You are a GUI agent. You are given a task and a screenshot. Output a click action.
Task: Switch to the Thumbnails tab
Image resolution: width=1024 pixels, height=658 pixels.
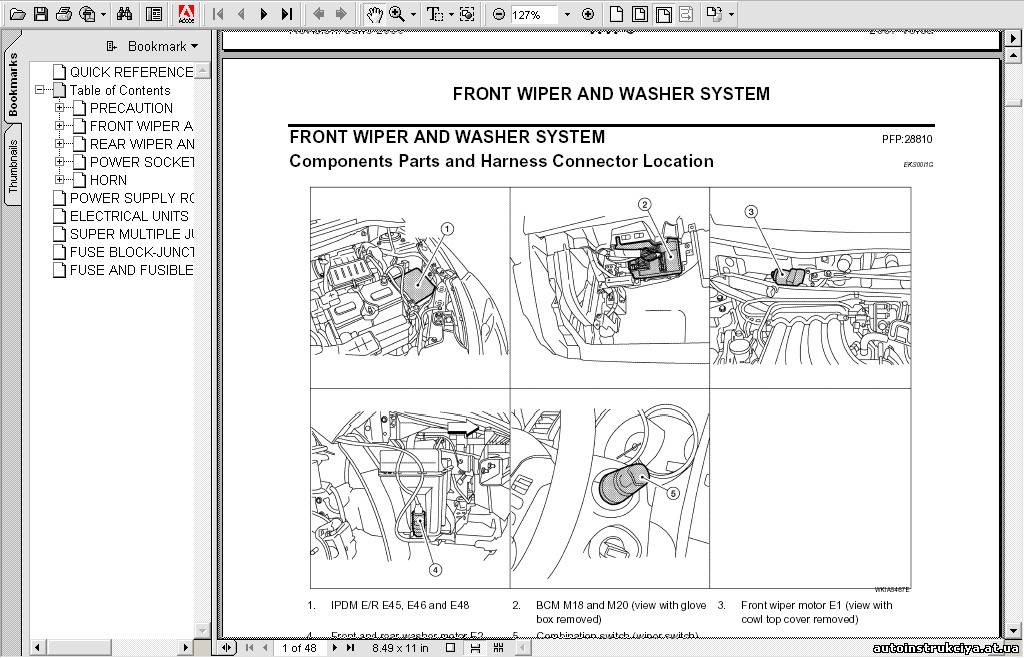click(12, 166)
